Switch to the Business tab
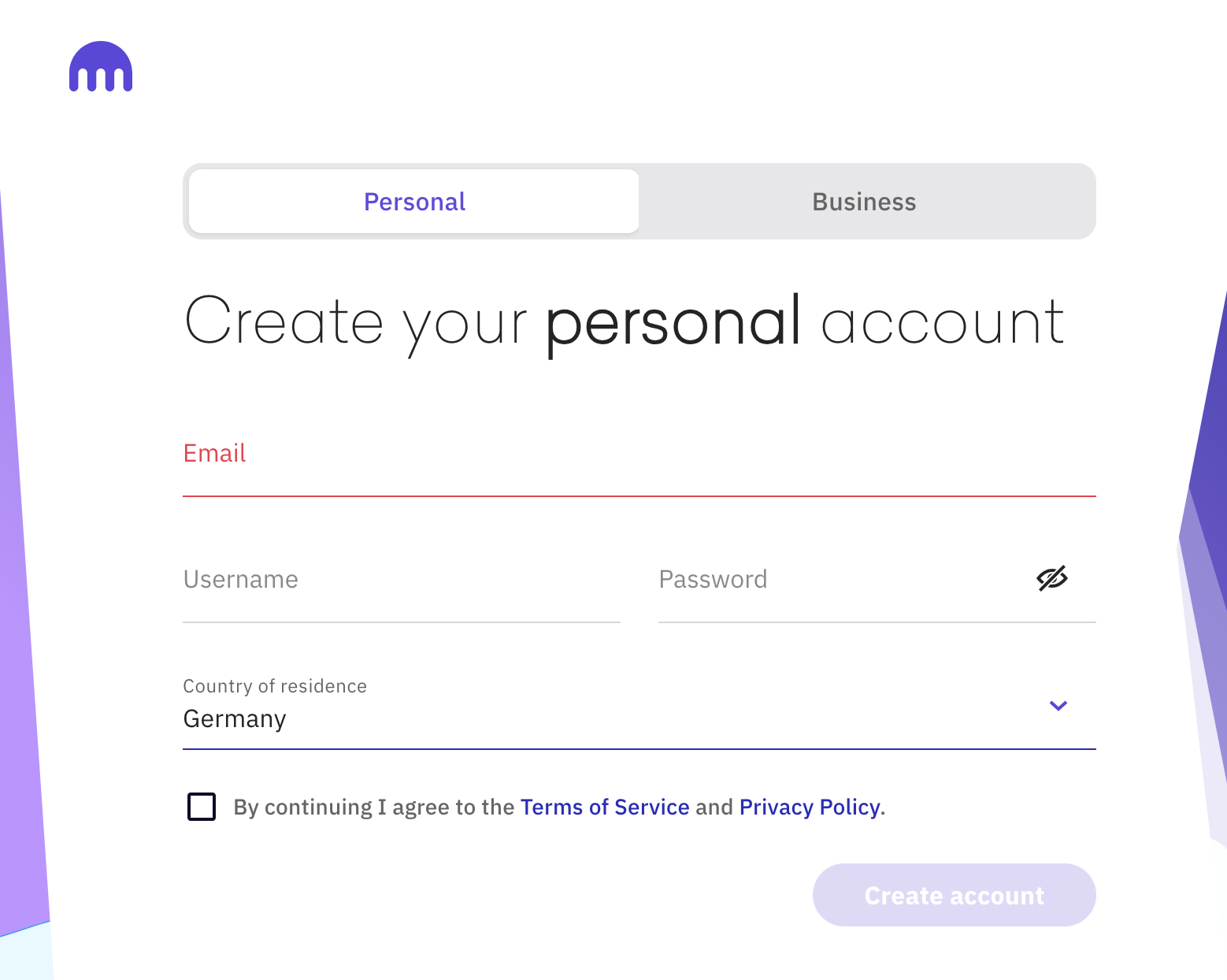Screen dimensions: 1227x980 (864, 202)
